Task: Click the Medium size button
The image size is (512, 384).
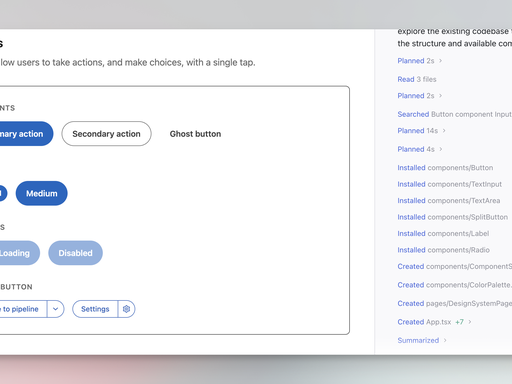Action: point(42,193)
